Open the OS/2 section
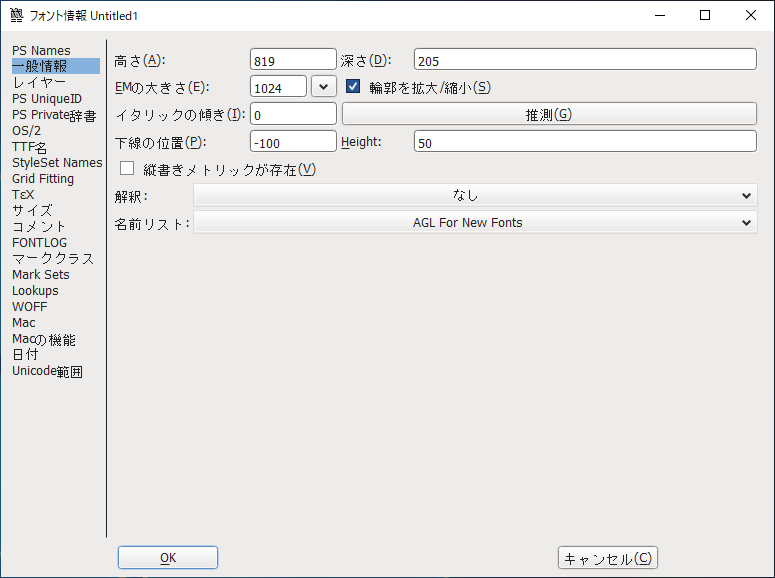775x578 pixels. click(x=26, y=131)
